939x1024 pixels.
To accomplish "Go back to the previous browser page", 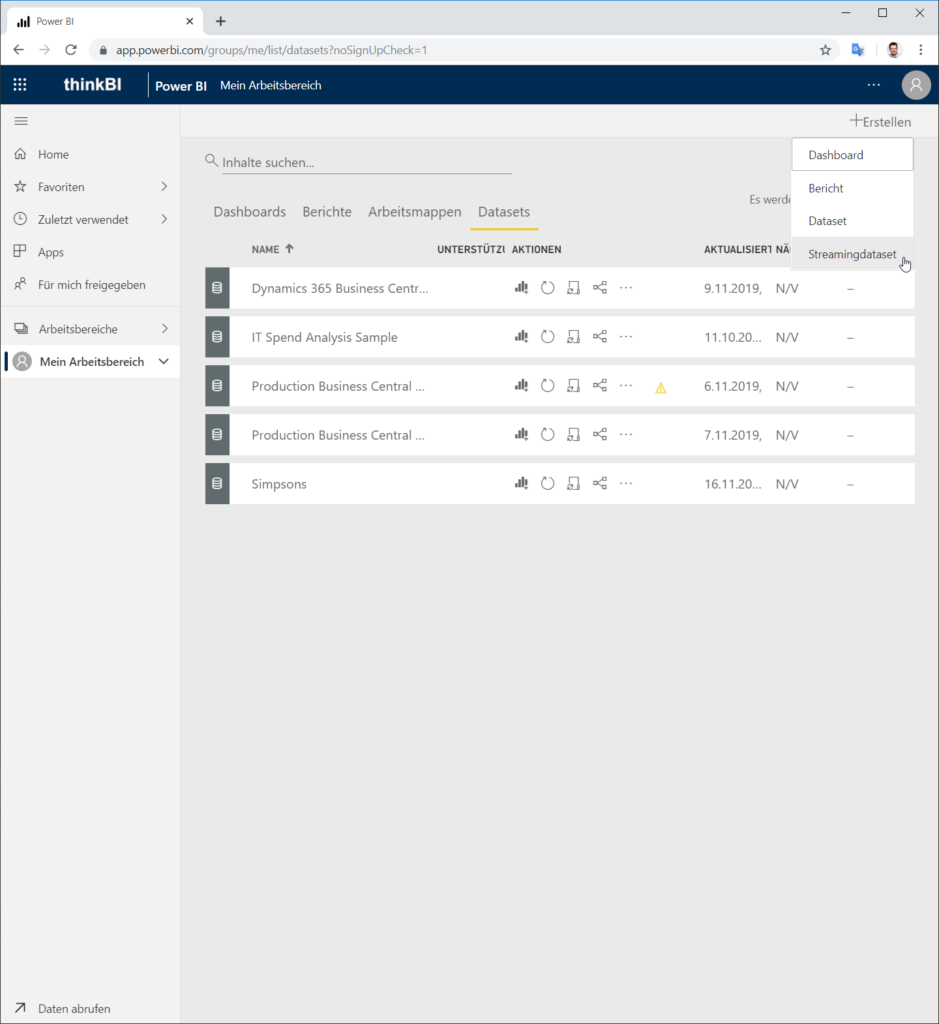I will [x=18, y=50].
